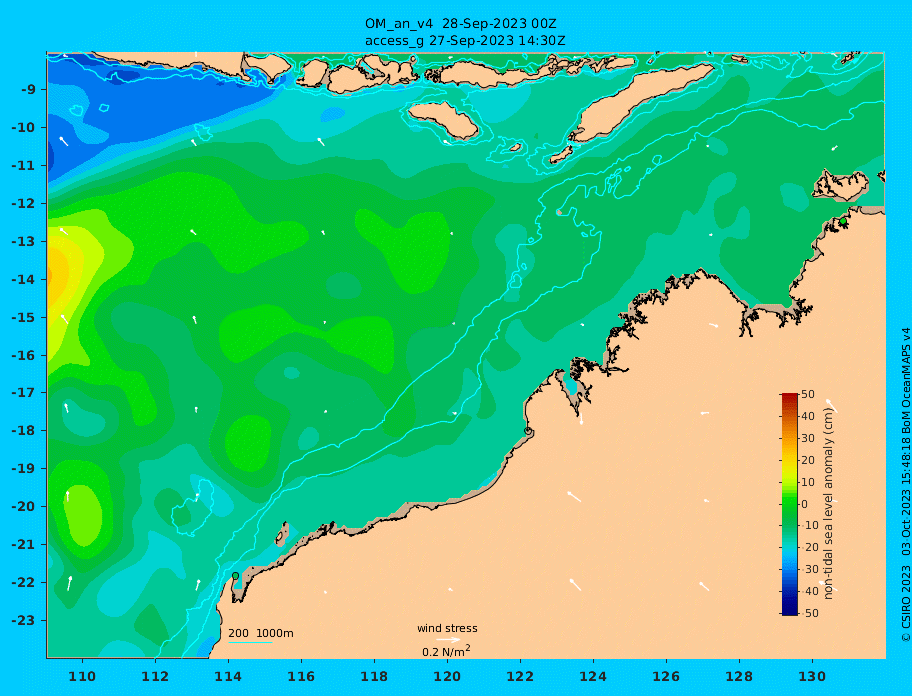Click the longitude label 128

tap(739, 676)
